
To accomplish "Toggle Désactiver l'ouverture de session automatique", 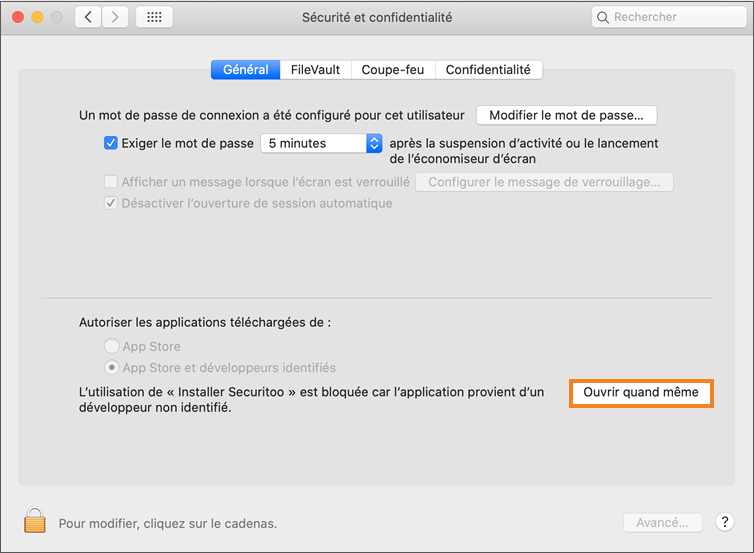I will click(111, 203).
